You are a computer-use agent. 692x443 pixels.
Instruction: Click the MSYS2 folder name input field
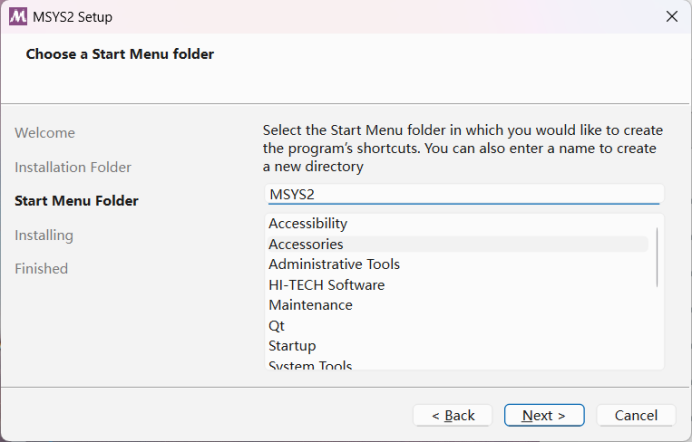tap(464, 194)
